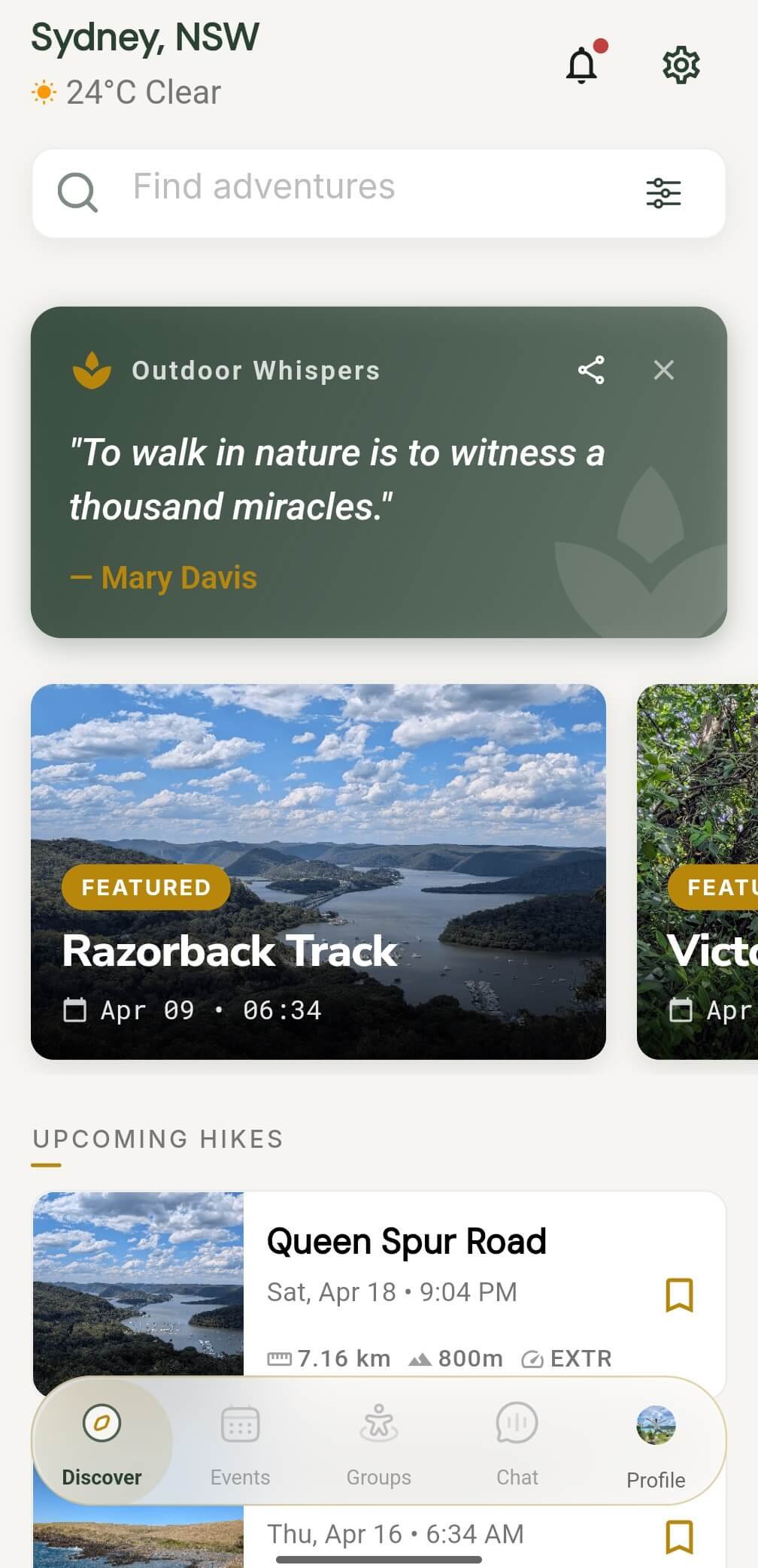Share the Outdoor Whispers quote
This screenshot has height=1568, width=758.
click(x=591, y=370)
